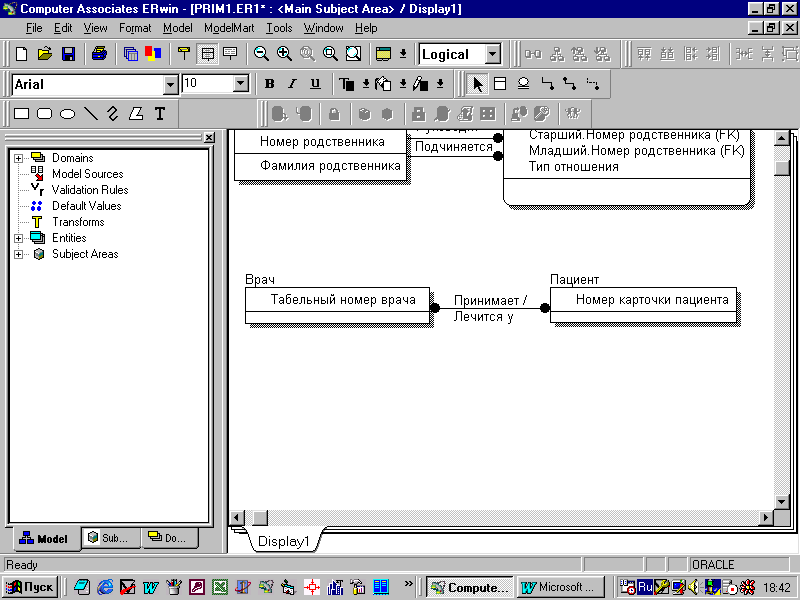Choose the Entity tool
The height and width of the screenshot is (600, 800).
click(500, 84)
